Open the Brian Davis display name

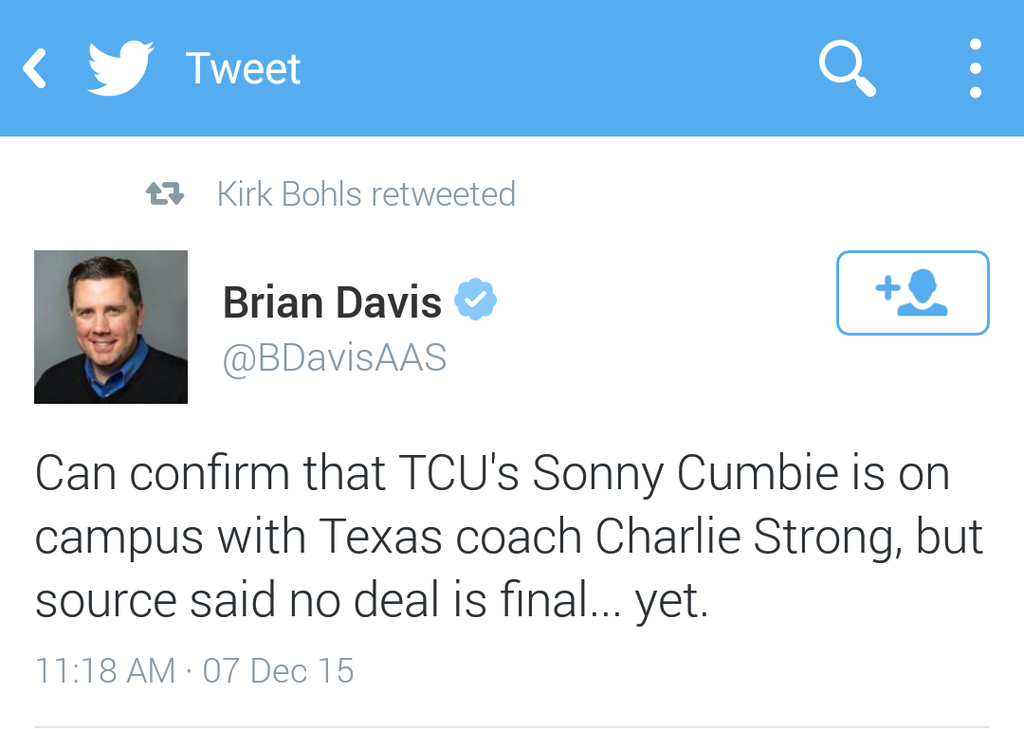coord(332,302)
